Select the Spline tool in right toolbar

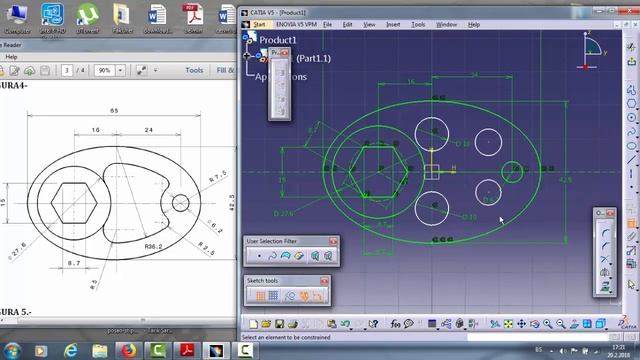[631, 131]
